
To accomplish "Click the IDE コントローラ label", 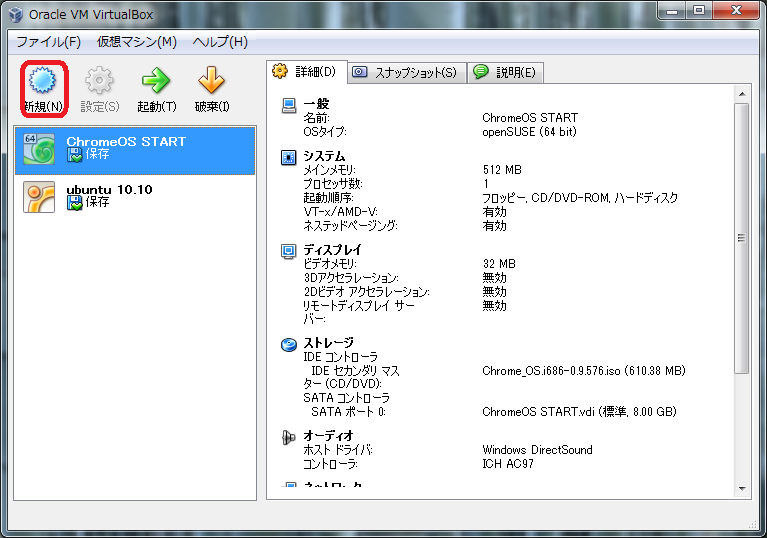I will (x=340, y=357).
